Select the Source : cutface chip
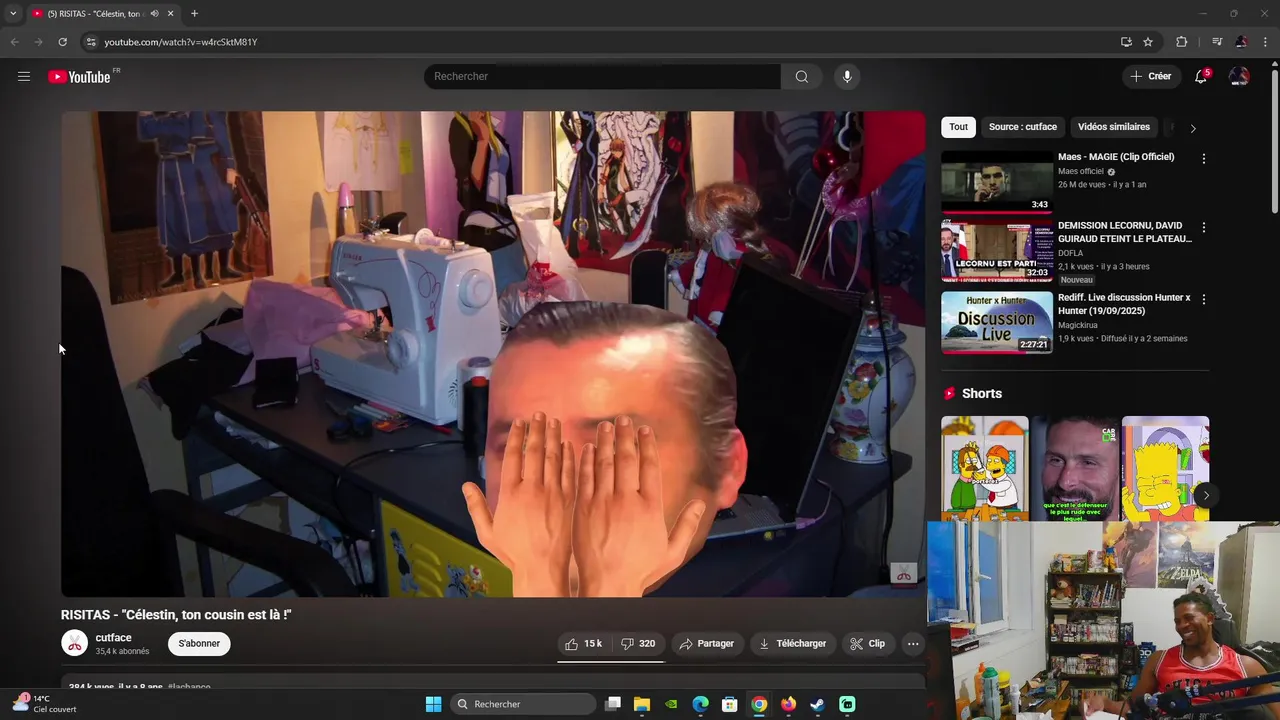 (x=1022, y=127)
